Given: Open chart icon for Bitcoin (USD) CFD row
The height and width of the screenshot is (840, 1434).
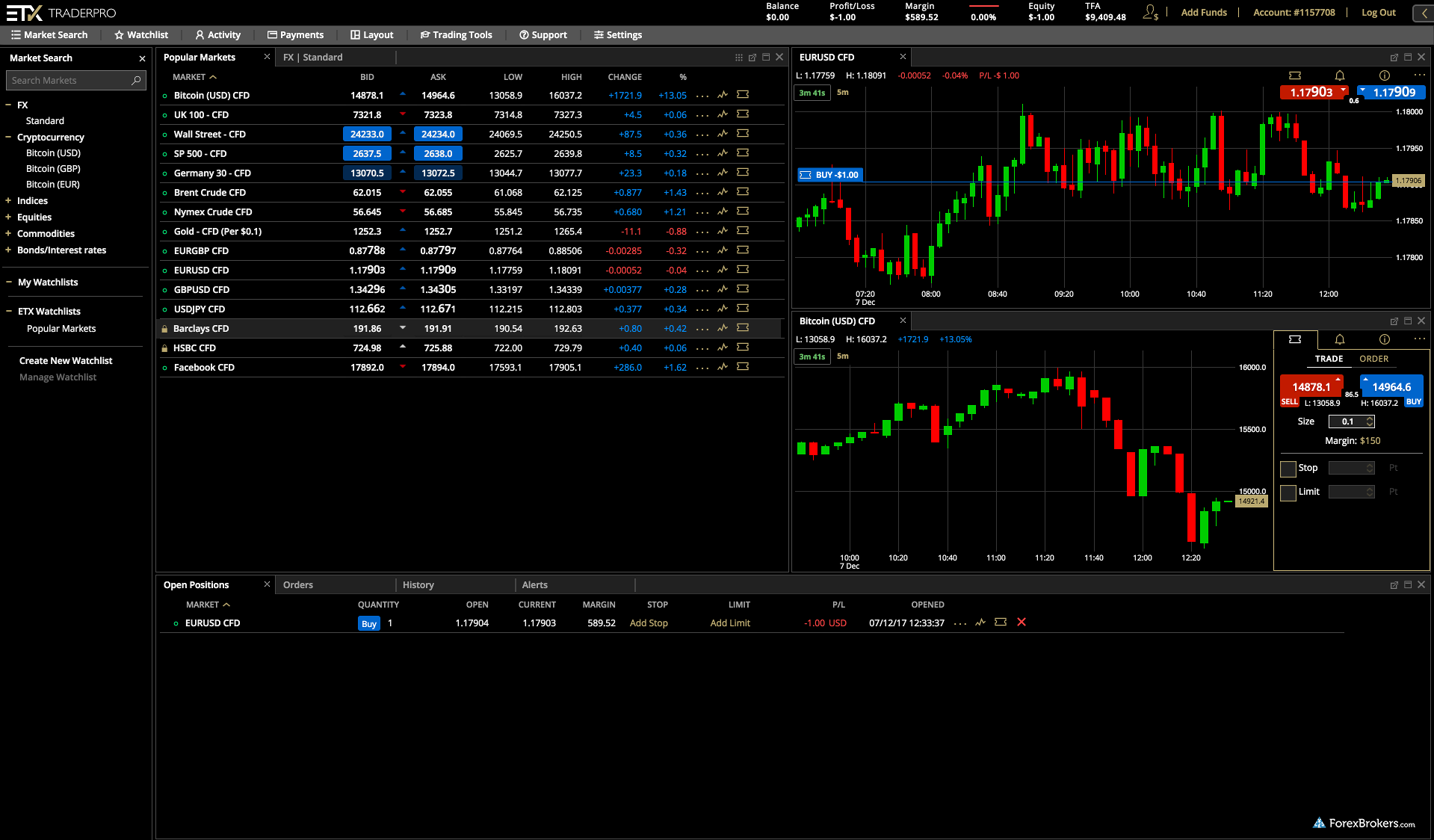Looking at the screenshot, I should pos(723,95).
